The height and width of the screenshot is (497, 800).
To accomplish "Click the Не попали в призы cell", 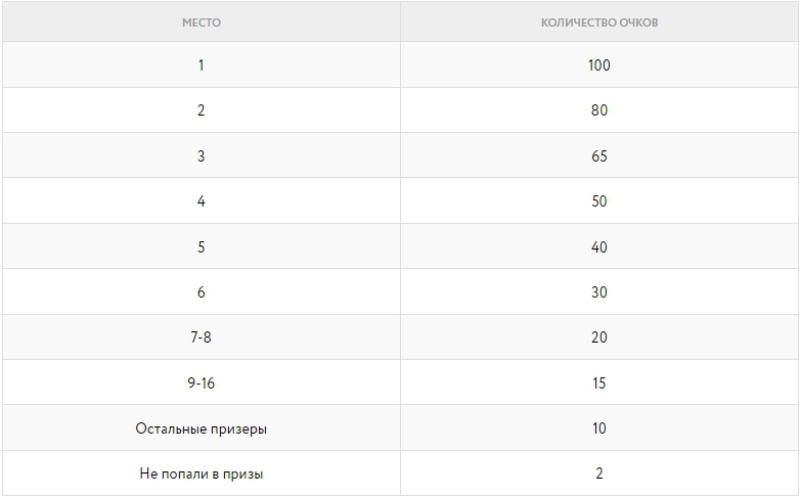I will (200, 474).
